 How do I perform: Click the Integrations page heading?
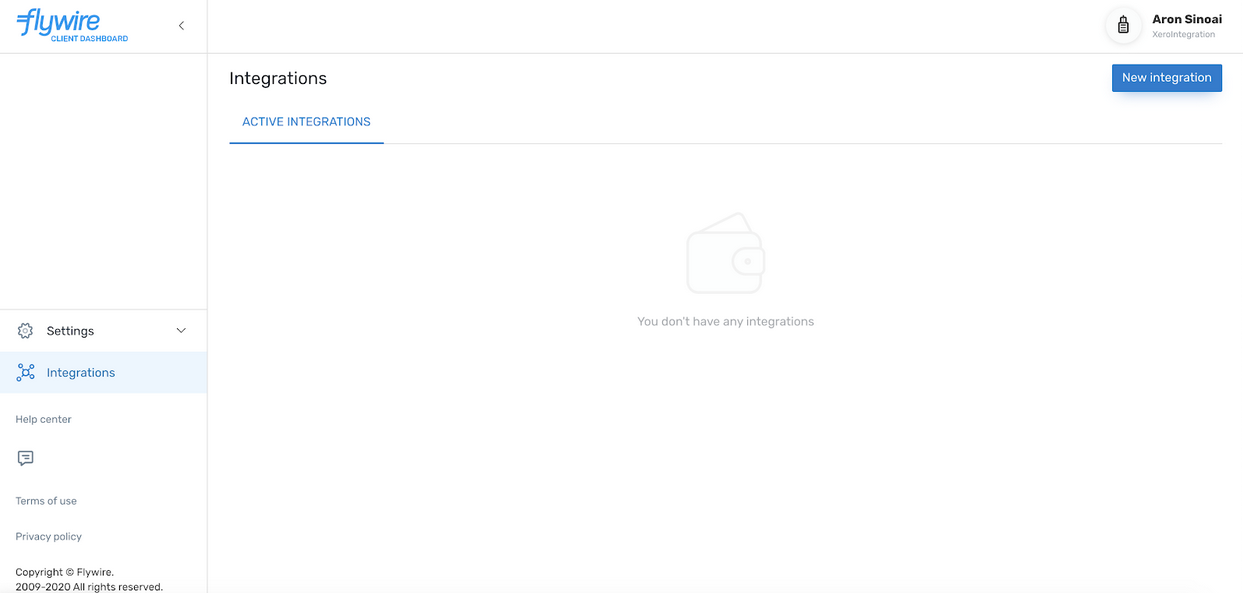coord(278,78)
